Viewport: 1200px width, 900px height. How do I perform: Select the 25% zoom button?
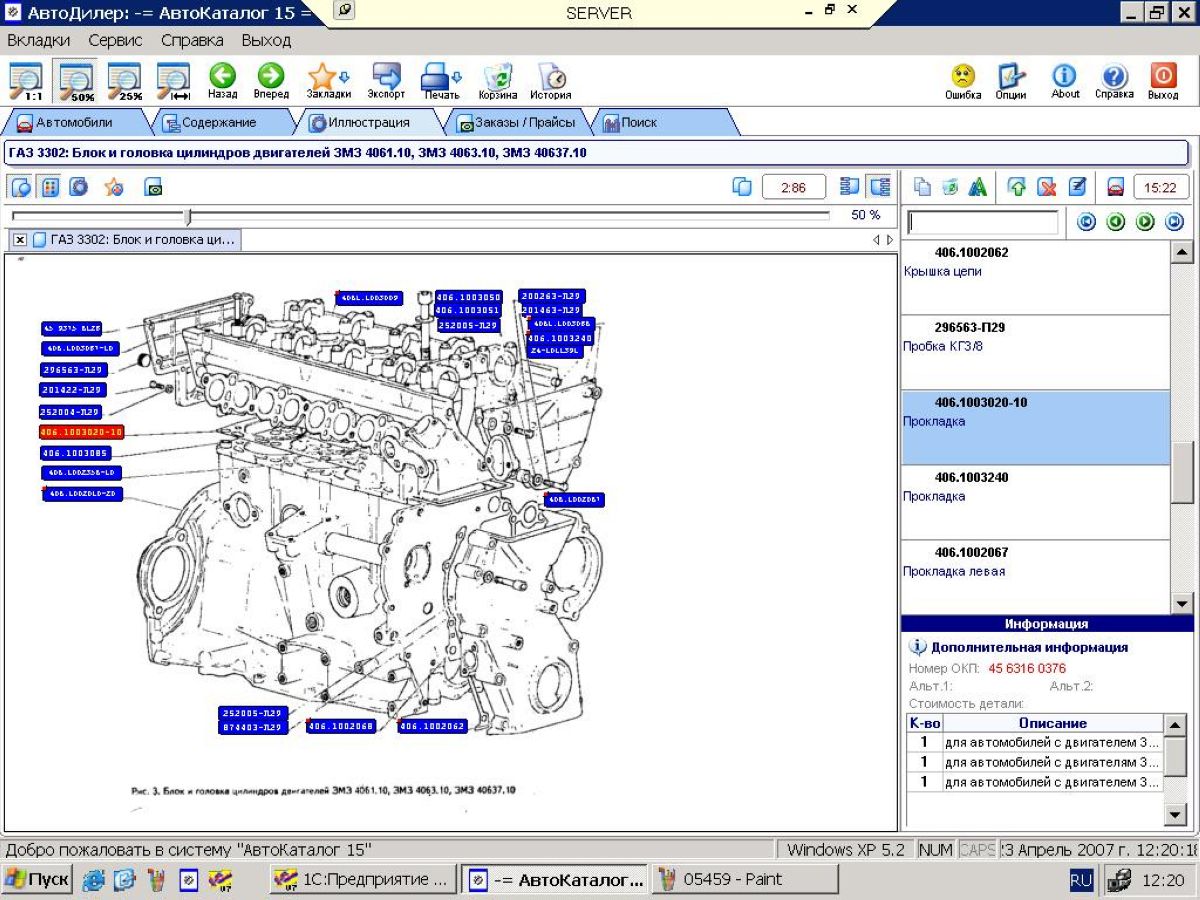coord(124,82)
